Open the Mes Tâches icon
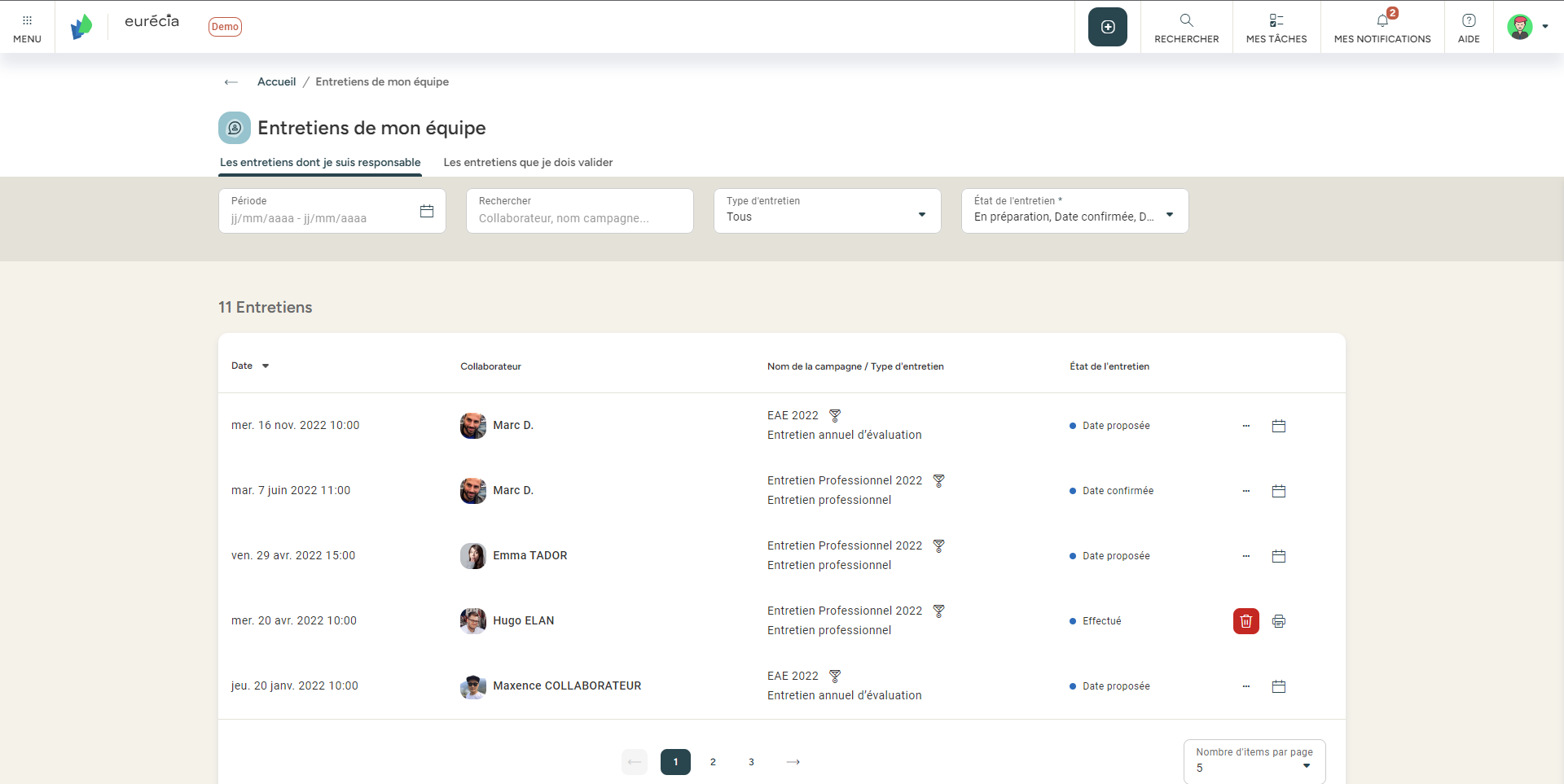This screenshot has height=784, width=1564. tap(1276, 20)
